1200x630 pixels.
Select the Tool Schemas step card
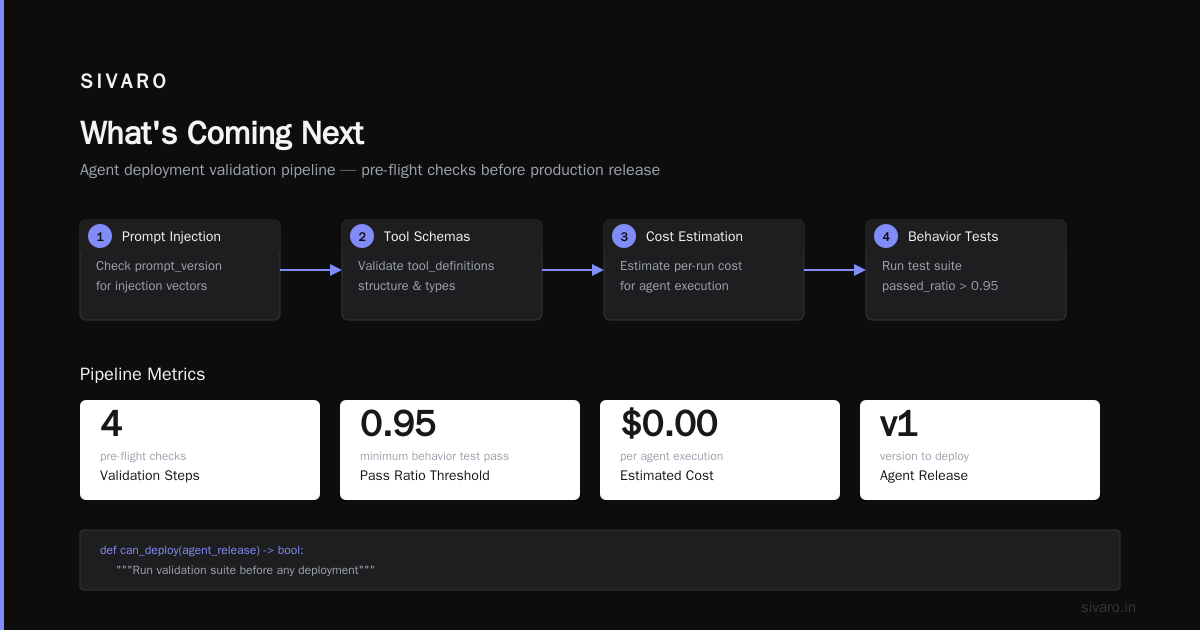point(442,270)
